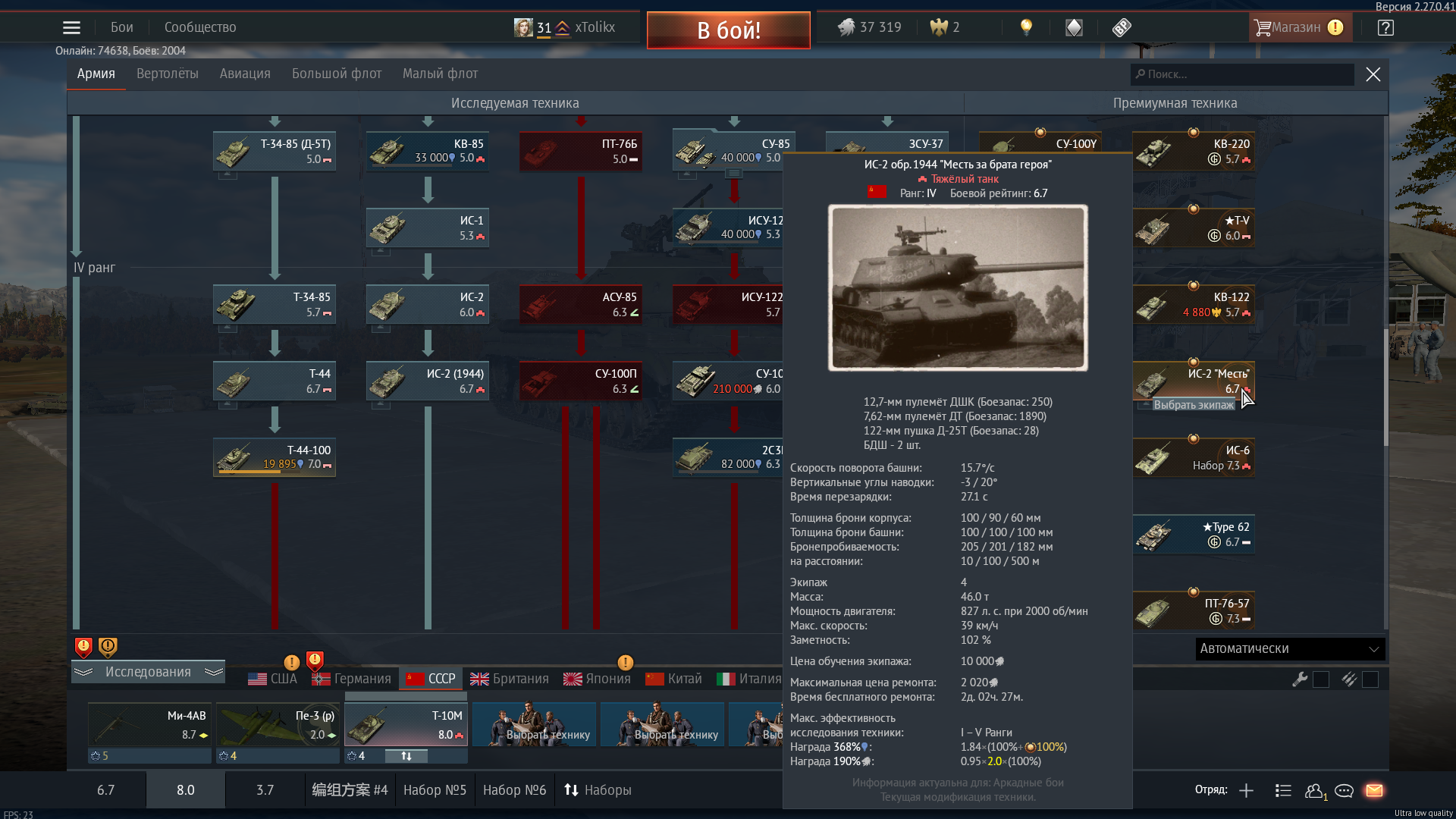
Task: Open the Бои menu
Action: pyautogui.click(x=122, y=27)
